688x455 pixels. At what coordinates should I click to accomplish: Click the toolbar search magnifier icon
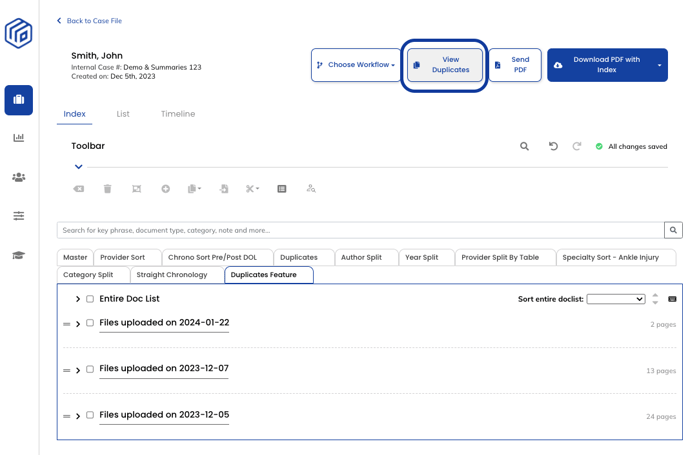tap(524, 146)
